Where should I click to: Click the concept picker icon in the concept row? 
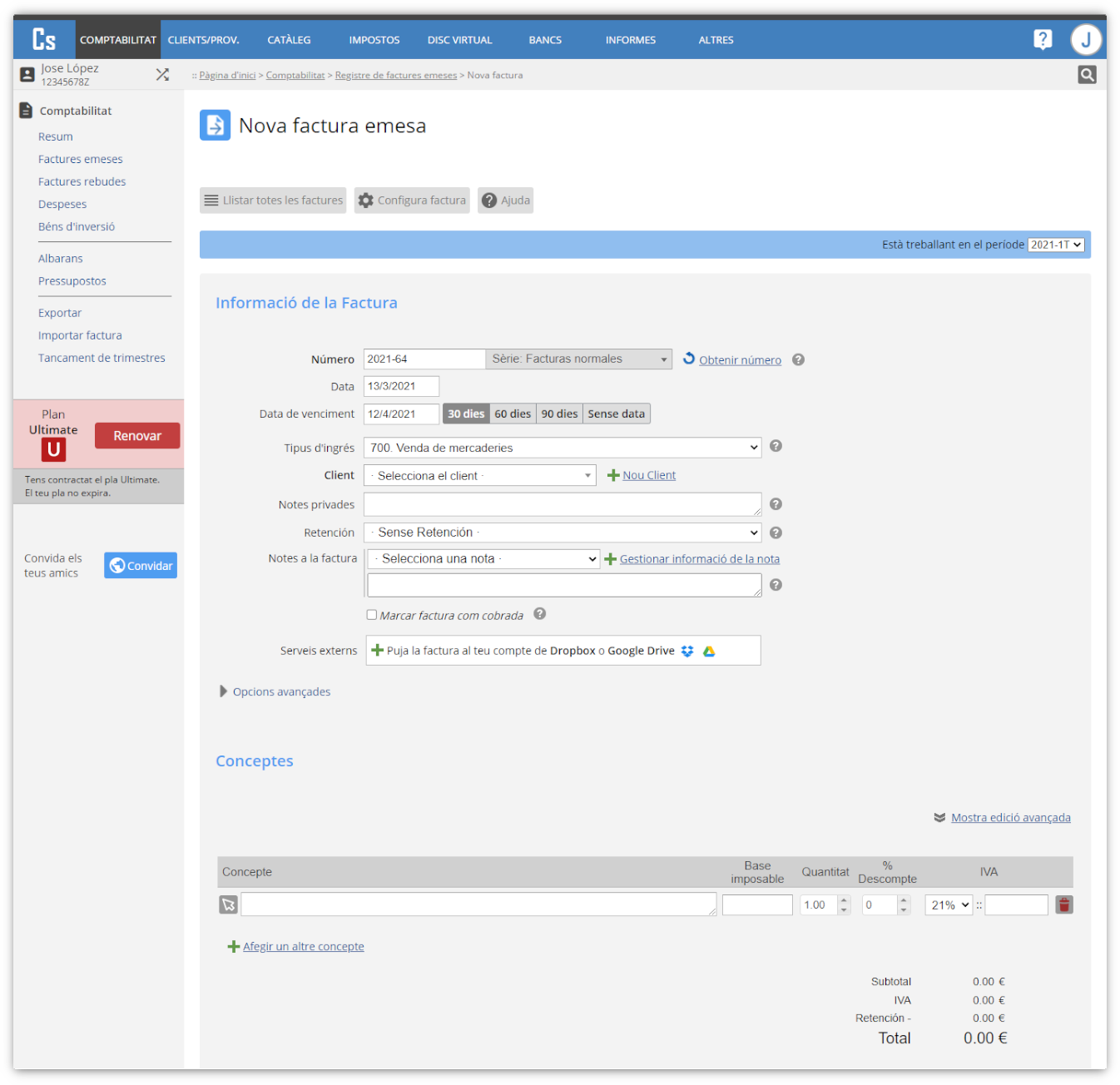pos(228,904)
